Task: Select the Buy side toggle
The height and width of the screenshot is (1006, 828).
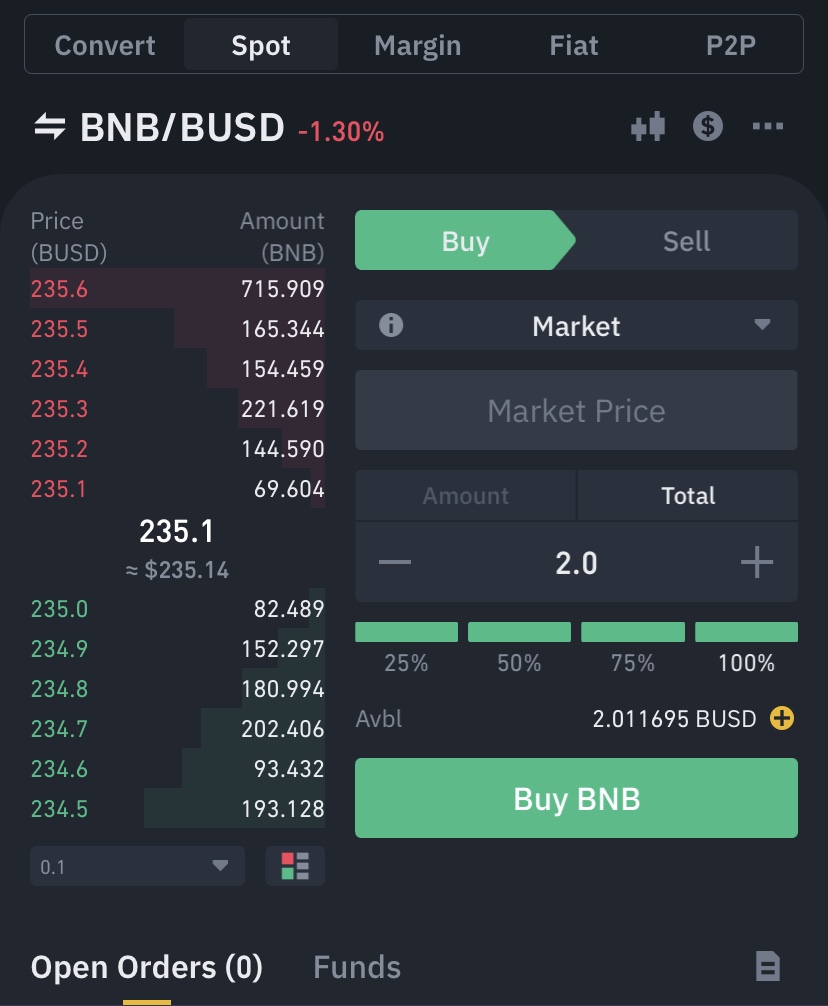Action: 465,241
